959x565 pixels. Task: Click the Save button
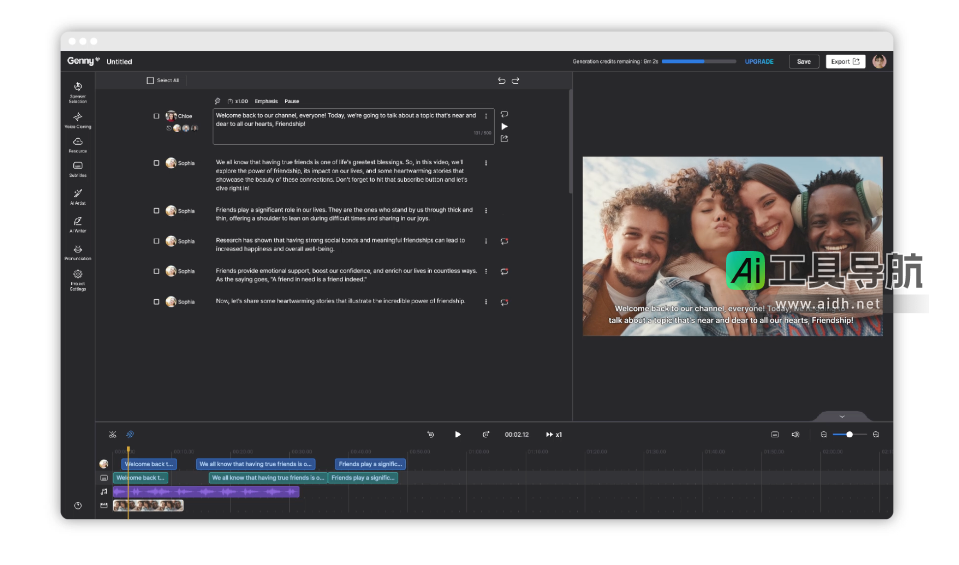pos(803,61)
